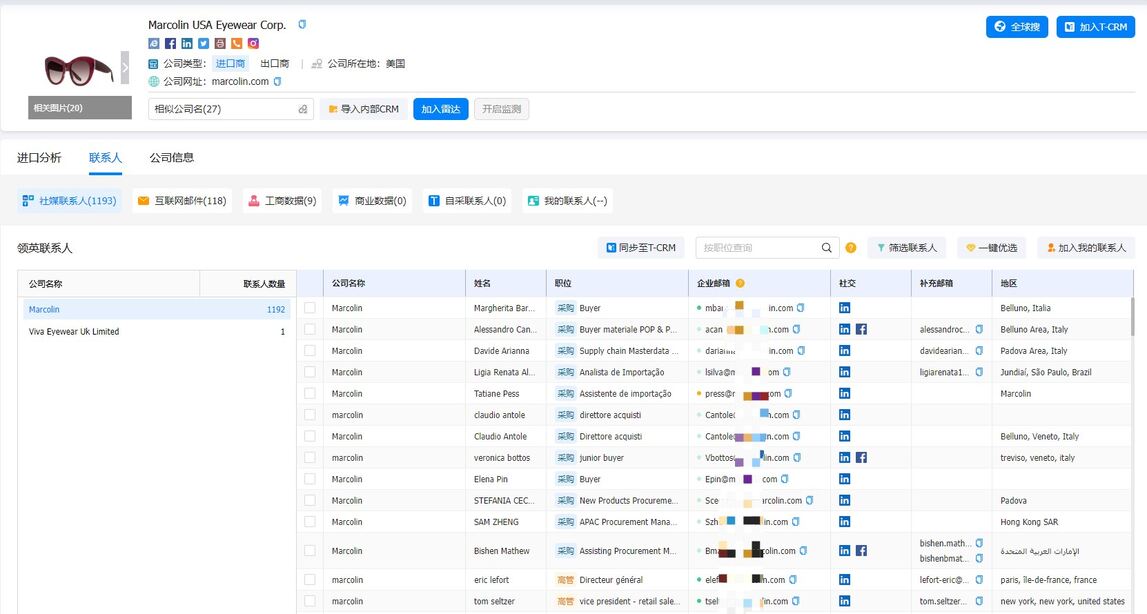Select 自采联系人(0) sub-tab
1147x614 pixels.
(467, 201)
